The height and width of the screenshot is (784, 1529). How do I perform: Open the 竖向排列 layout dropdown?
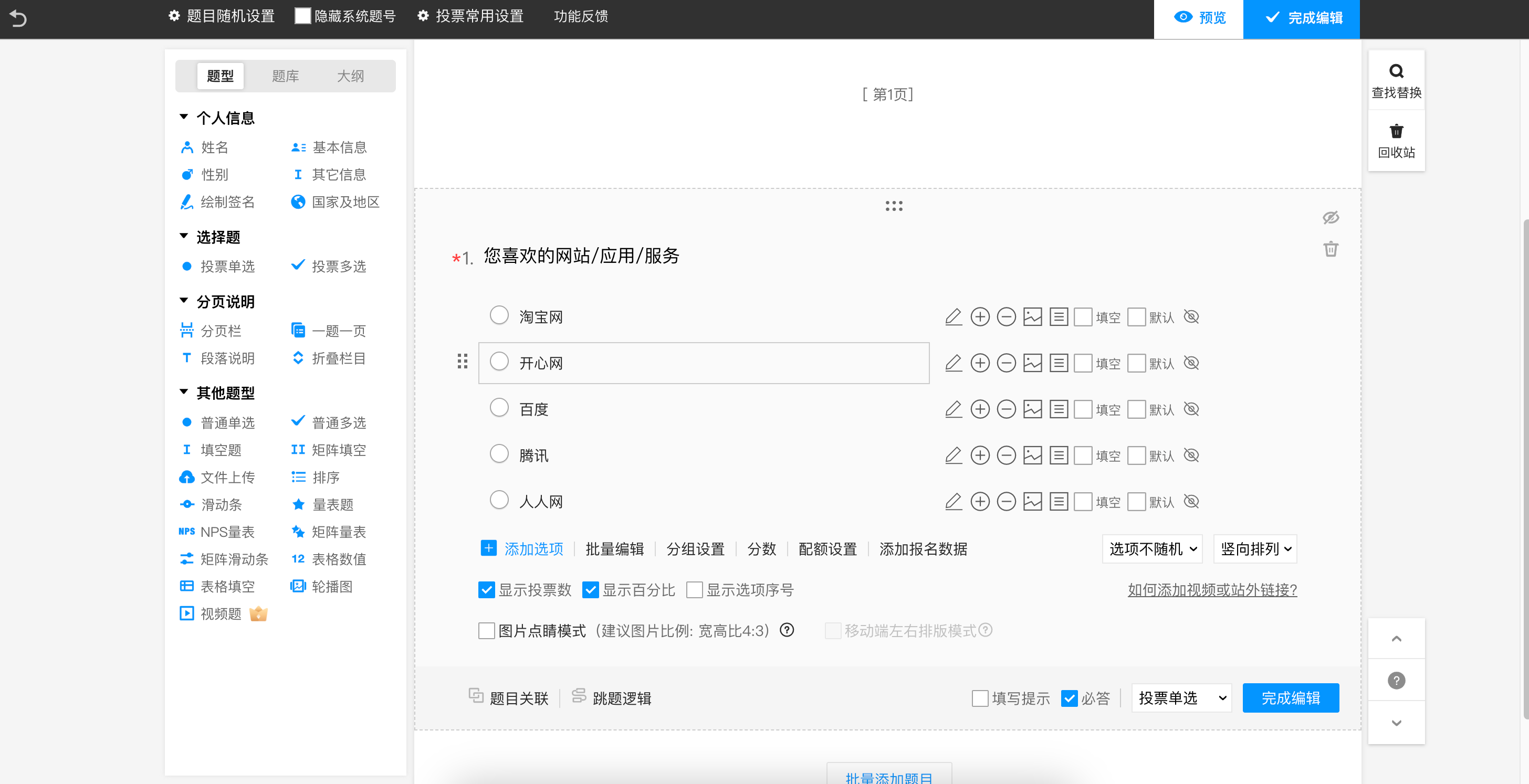[1255, 549]
